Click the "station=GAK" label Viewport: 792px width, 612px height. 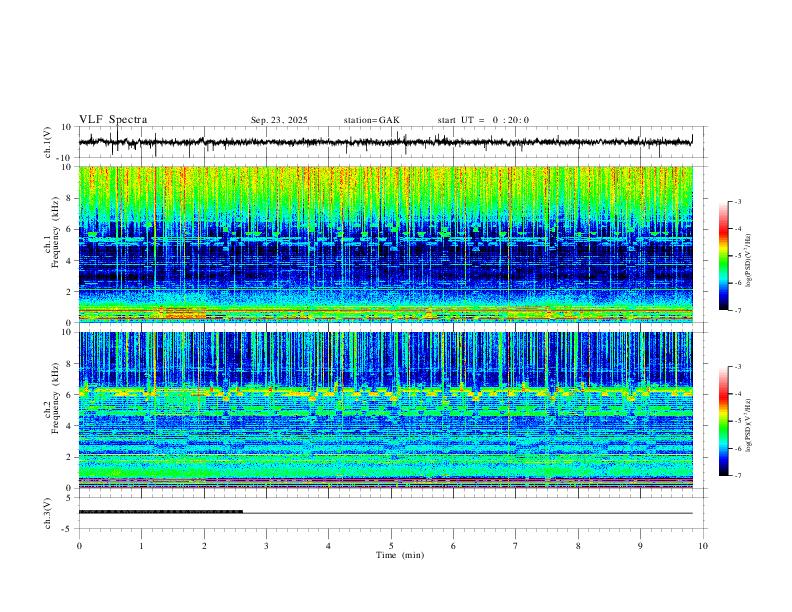point(371,120)
